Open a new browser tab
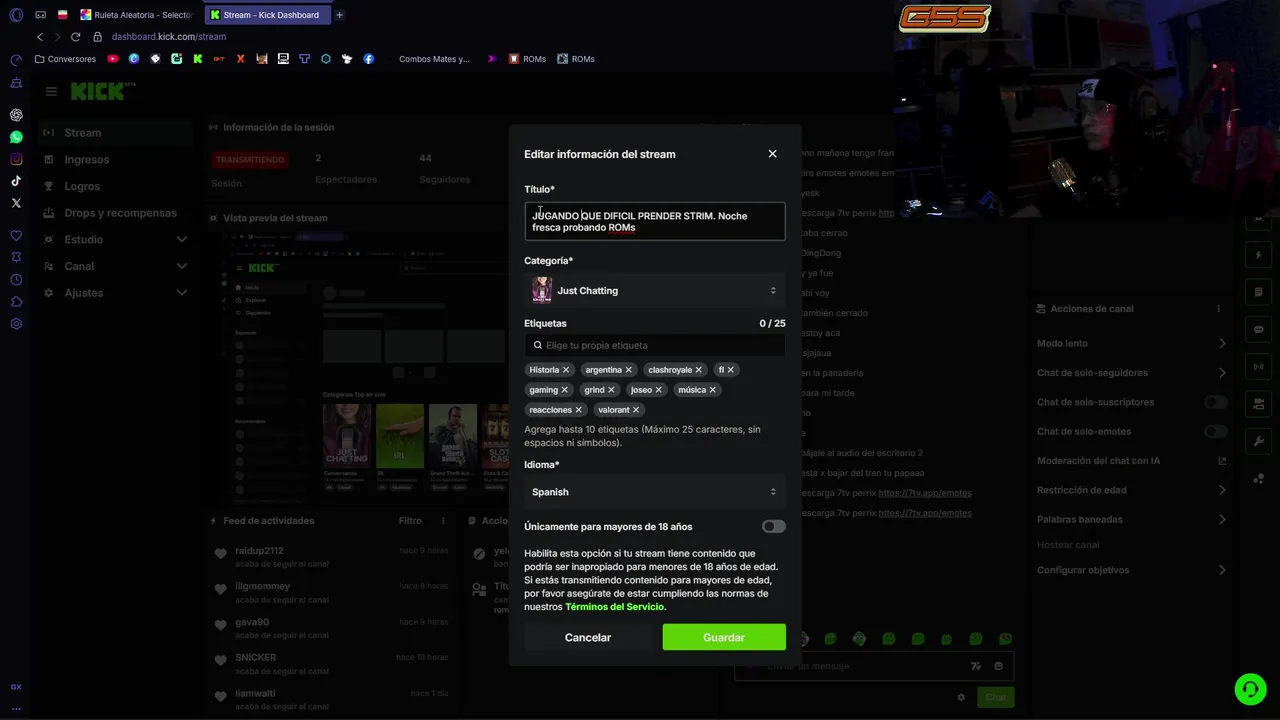1280x720 pixels. tap(339, 15)
